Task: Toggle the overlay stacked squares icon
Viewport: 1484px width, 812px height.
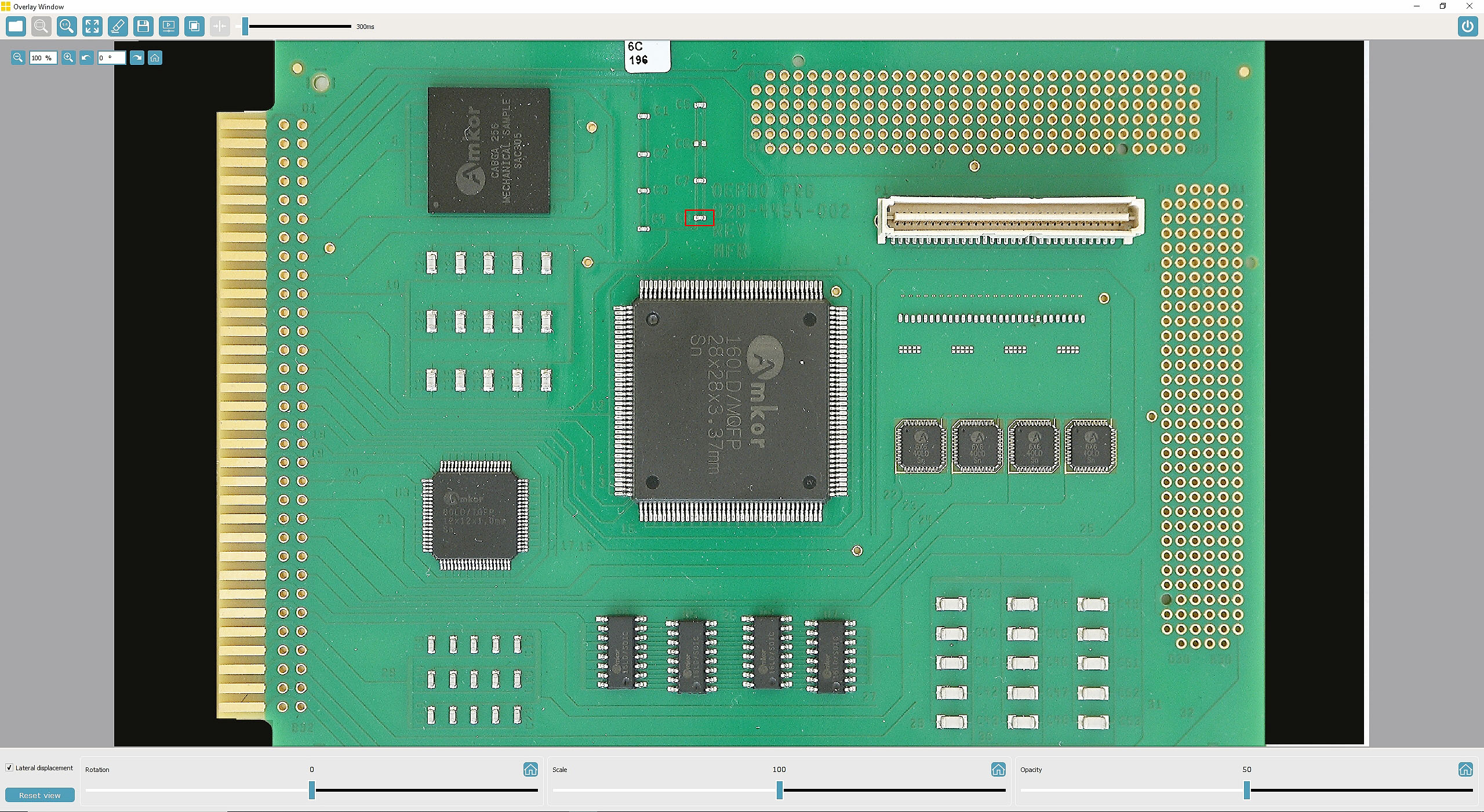Action: click(x=194, y=26)
